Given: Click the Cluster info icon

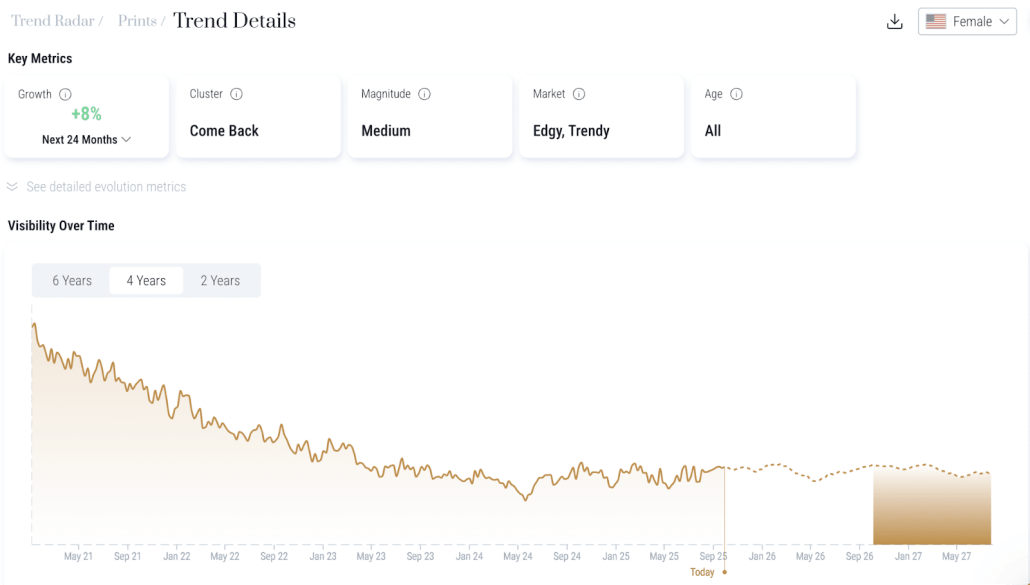Looking at the screenshot, I should (x=236, y=94).
